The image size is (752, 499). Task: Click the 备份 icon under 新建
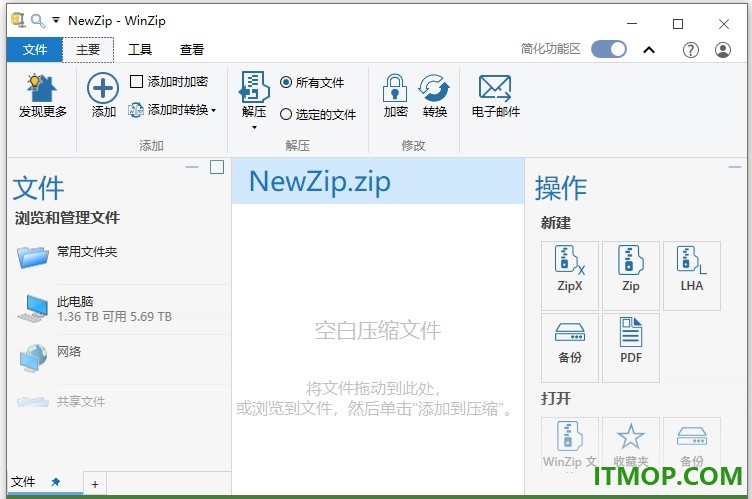[x=570, y=347]
